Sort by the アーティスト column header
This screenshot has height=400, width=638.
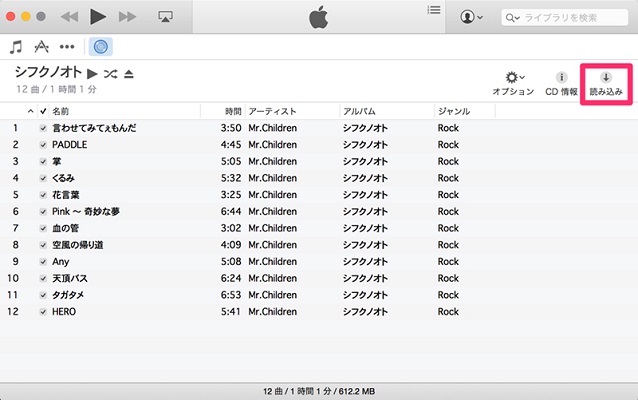tap(272, 111)
